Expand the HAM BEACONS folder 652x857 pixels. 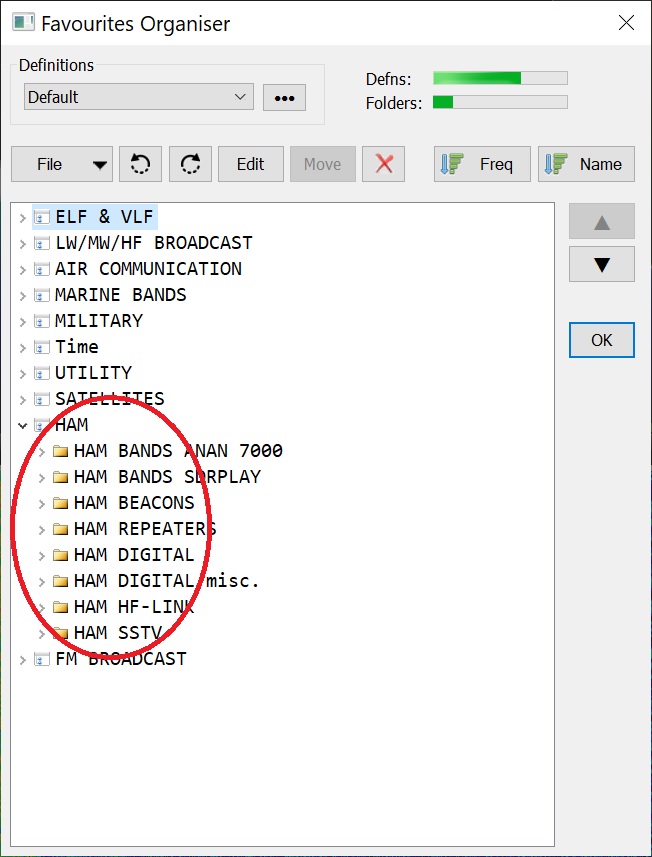(42, 503)
